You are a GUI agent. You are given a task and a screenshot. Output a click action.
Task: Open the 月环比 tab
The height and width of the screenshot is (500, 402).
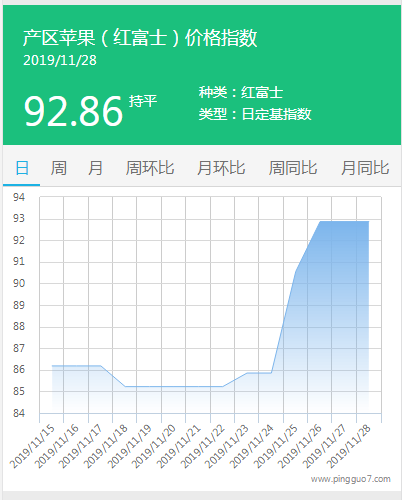pos(221,168)
